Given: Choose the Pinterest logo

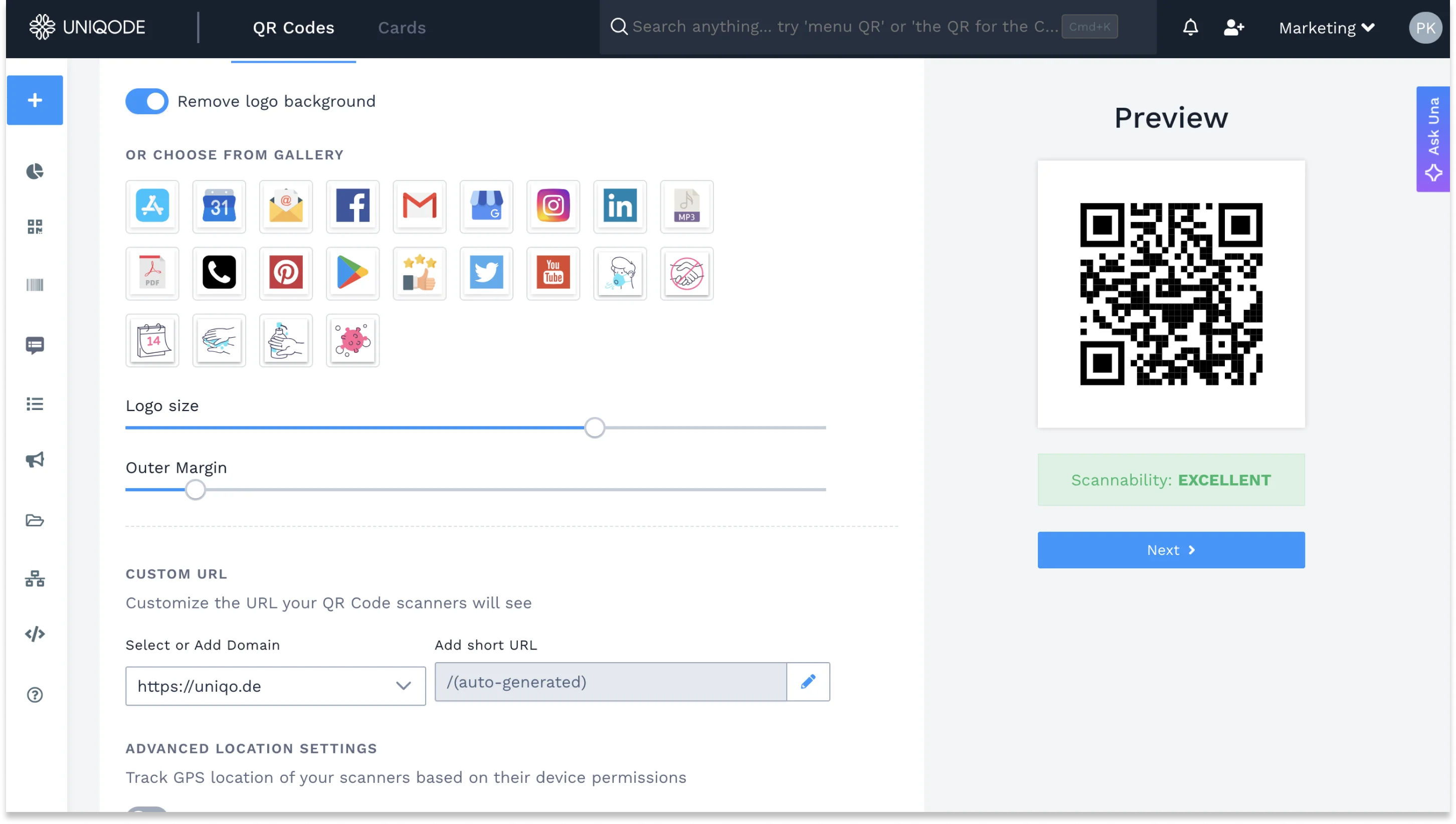Looking at the screenshot, I should click(x=286, y=273).
